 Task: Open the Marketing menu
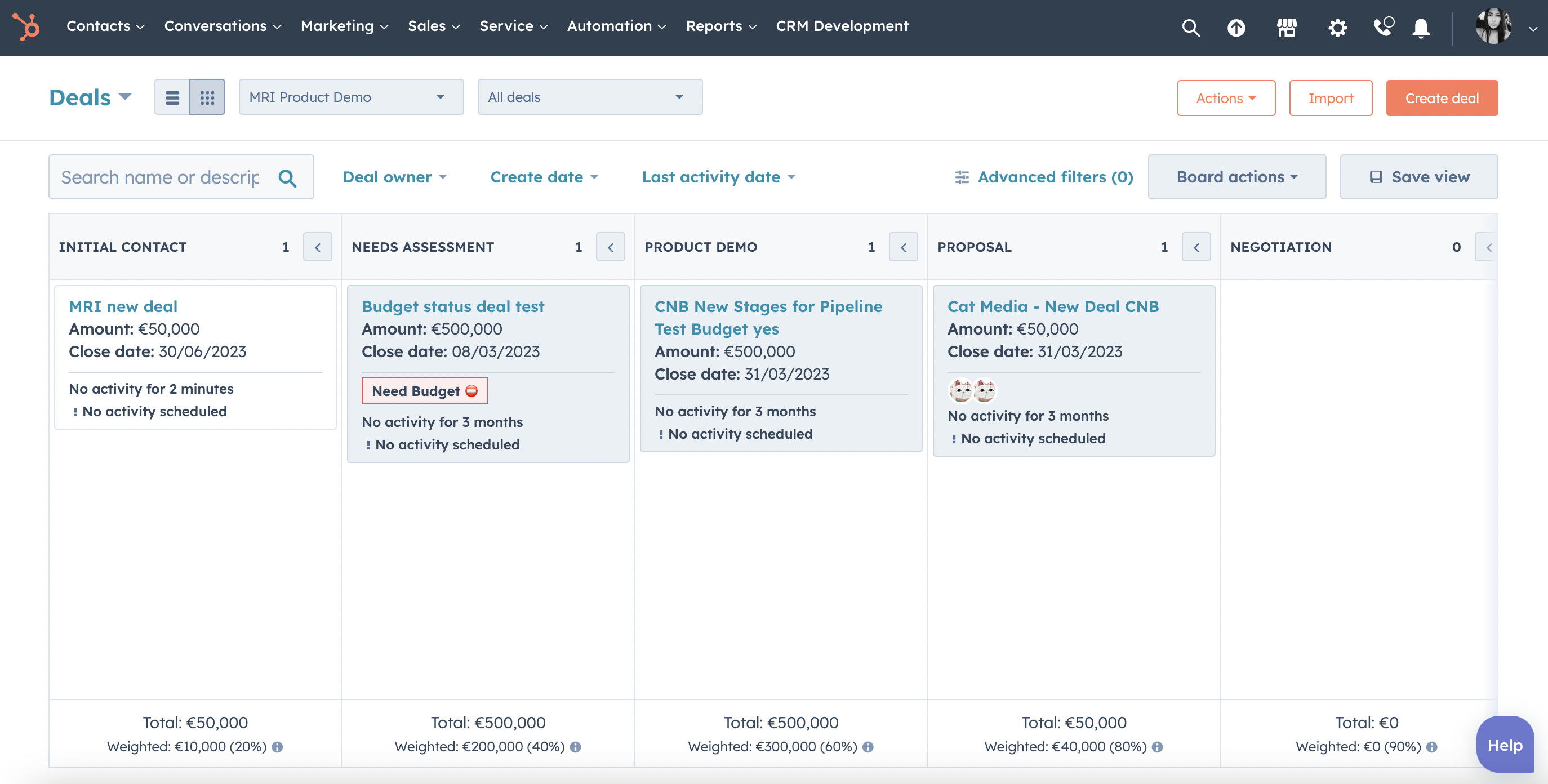pyautogui.click(x=344, y=26)
